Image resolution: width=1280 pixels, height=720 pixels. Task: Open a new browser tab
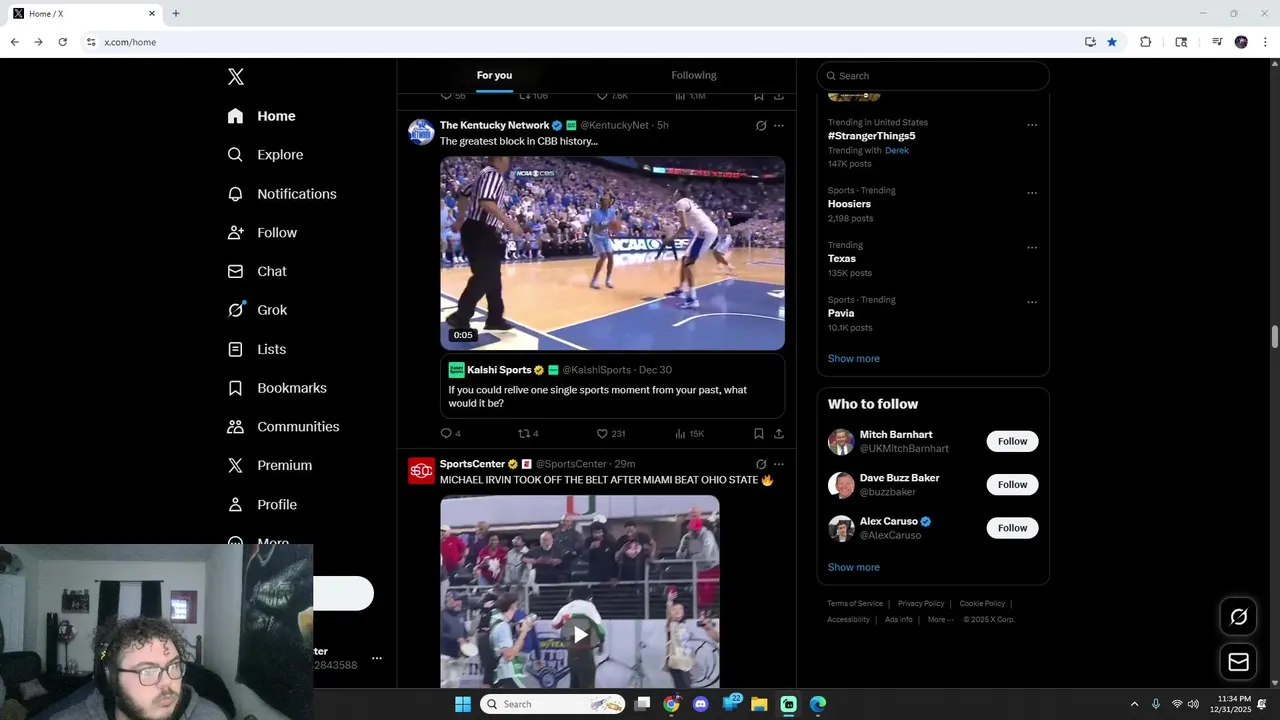176,14
